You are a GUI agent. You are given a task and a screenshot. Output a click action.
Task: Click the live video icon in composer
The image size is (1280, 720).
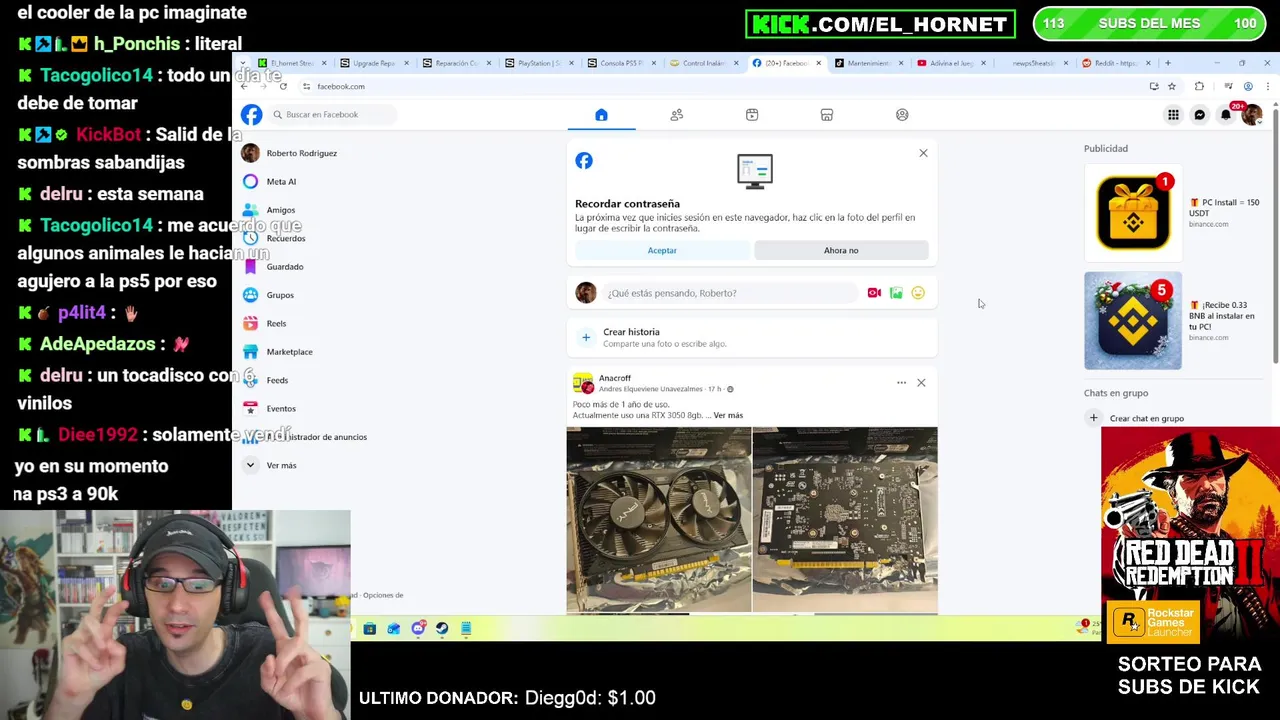point(874,293)
